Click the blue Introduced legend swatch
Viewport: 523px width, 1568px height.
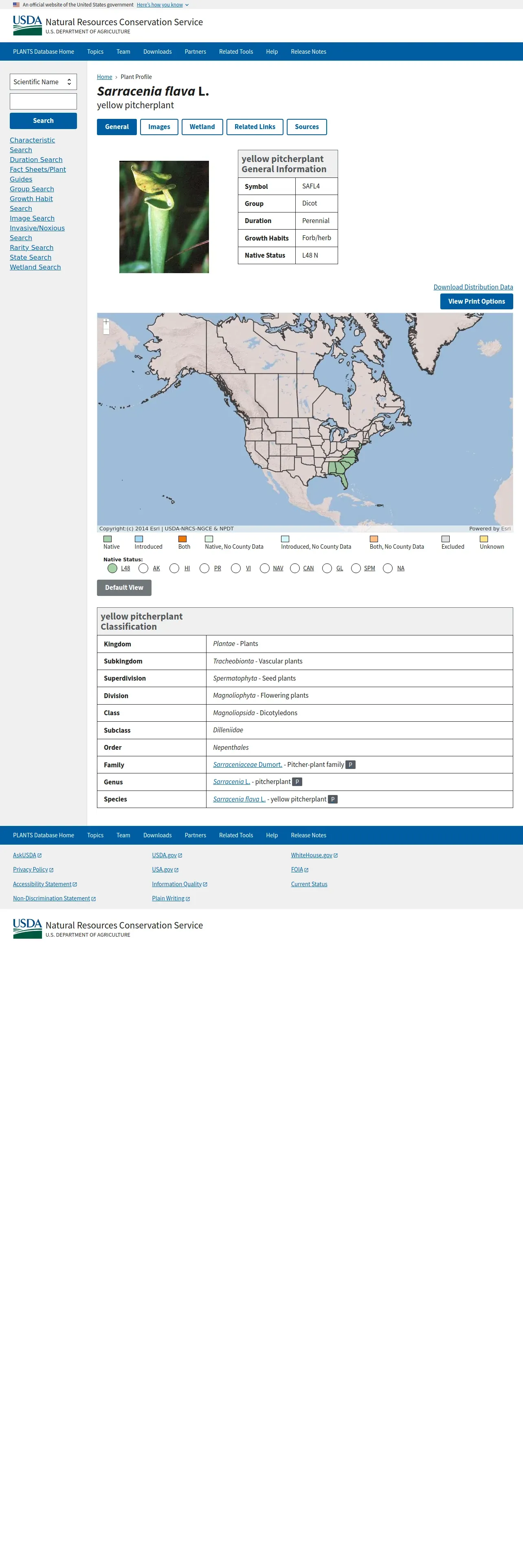(x=139, y=539)
